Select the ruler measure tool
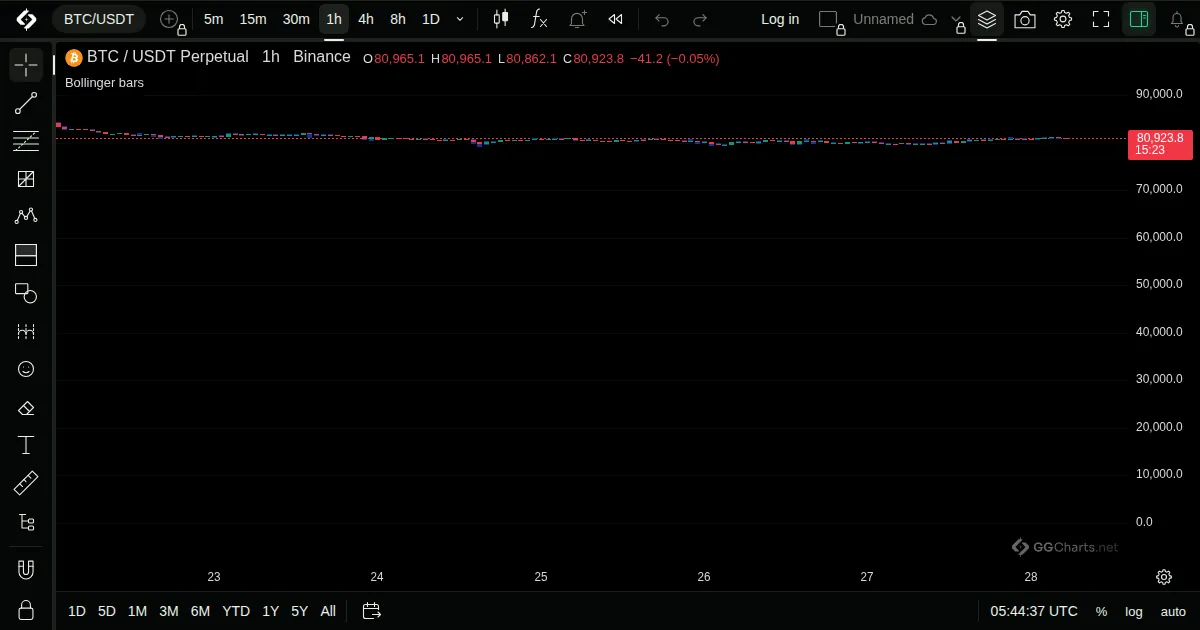 [26, 484]
